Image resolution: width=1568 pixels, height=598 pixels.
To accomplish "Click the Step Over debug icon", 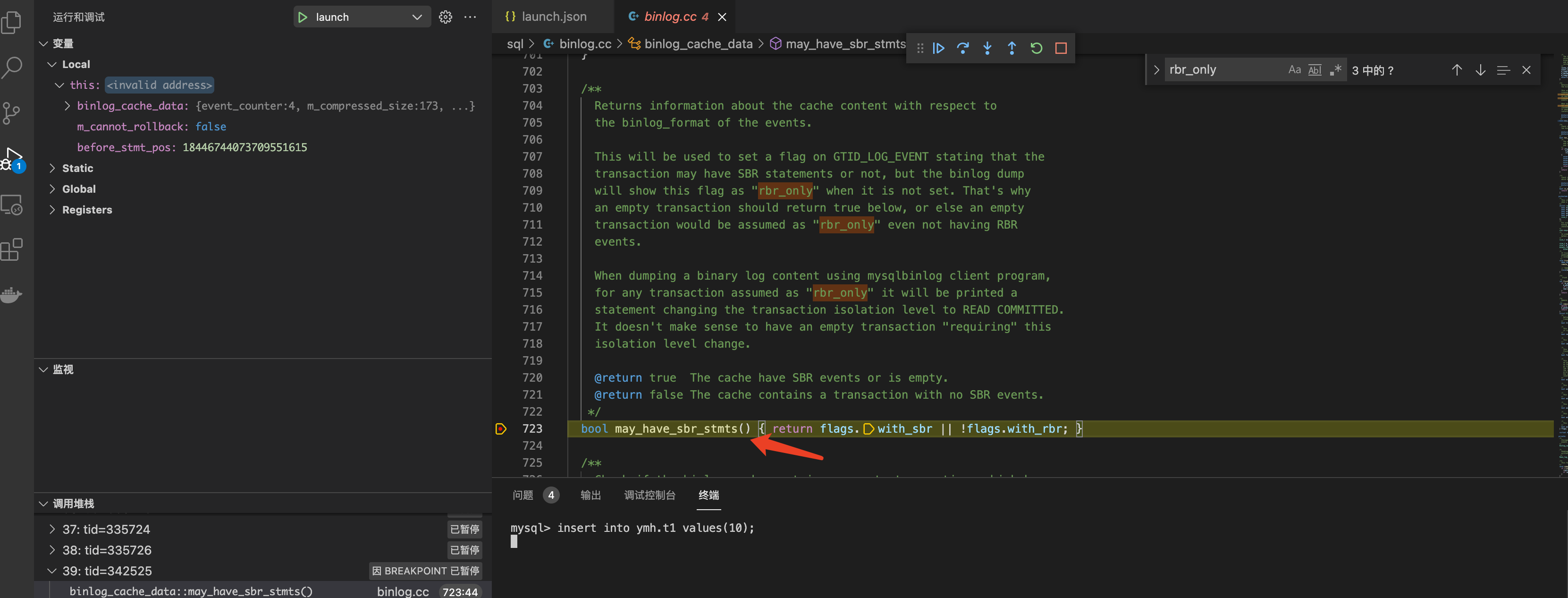I will pyautogui.click(x=962, y=48).
